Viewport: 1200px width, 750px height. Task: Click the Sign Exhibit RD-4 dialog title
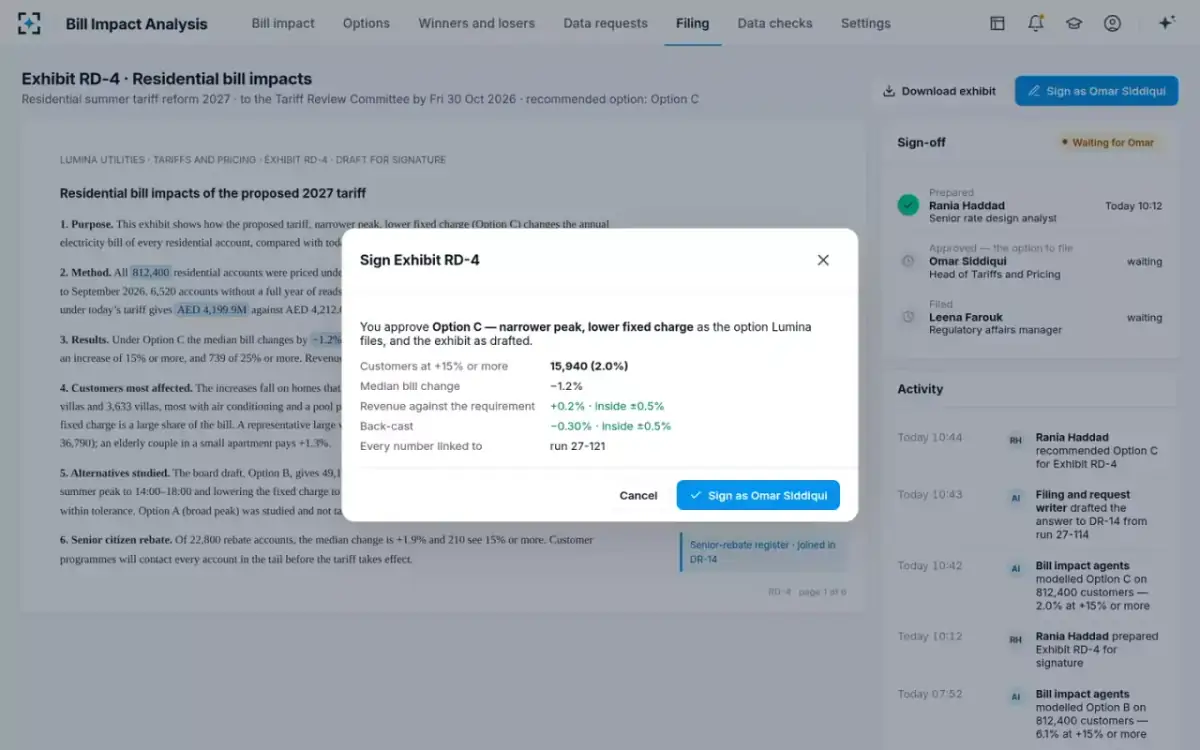420,260
